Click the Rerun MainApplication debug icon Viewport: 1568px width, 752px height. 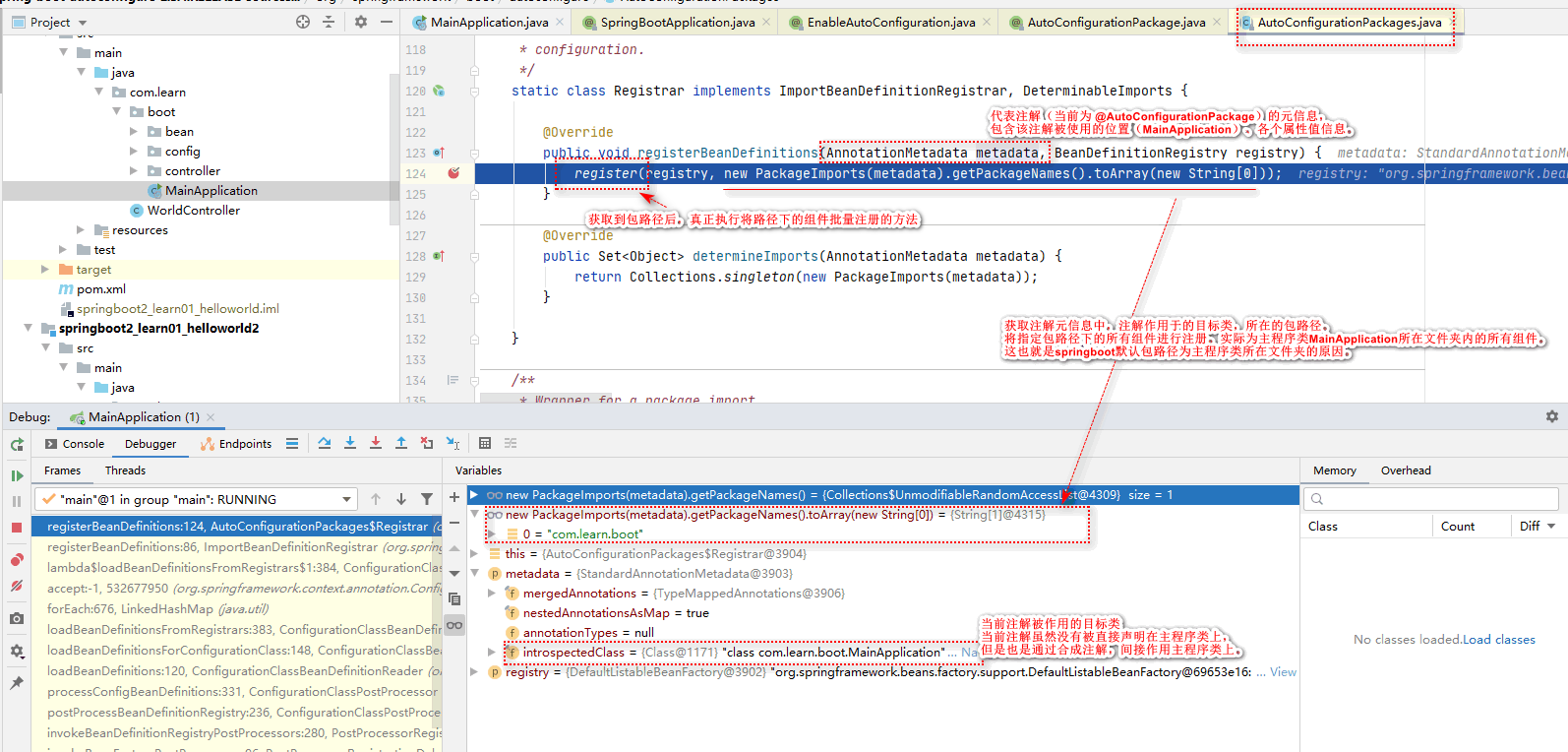[x=17, y=445]
